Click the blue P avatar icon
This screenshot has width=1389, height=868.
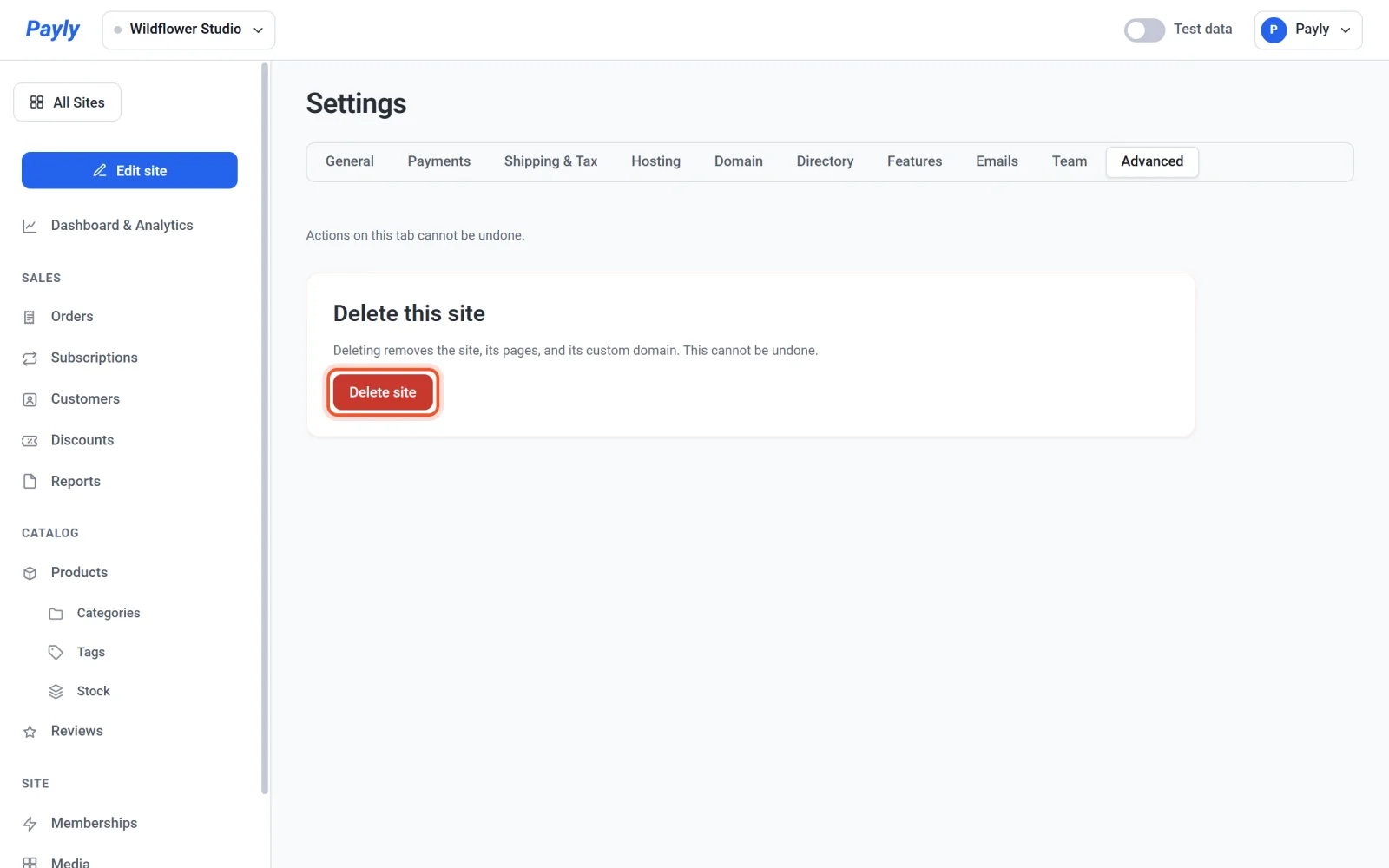click(1274, 30)
